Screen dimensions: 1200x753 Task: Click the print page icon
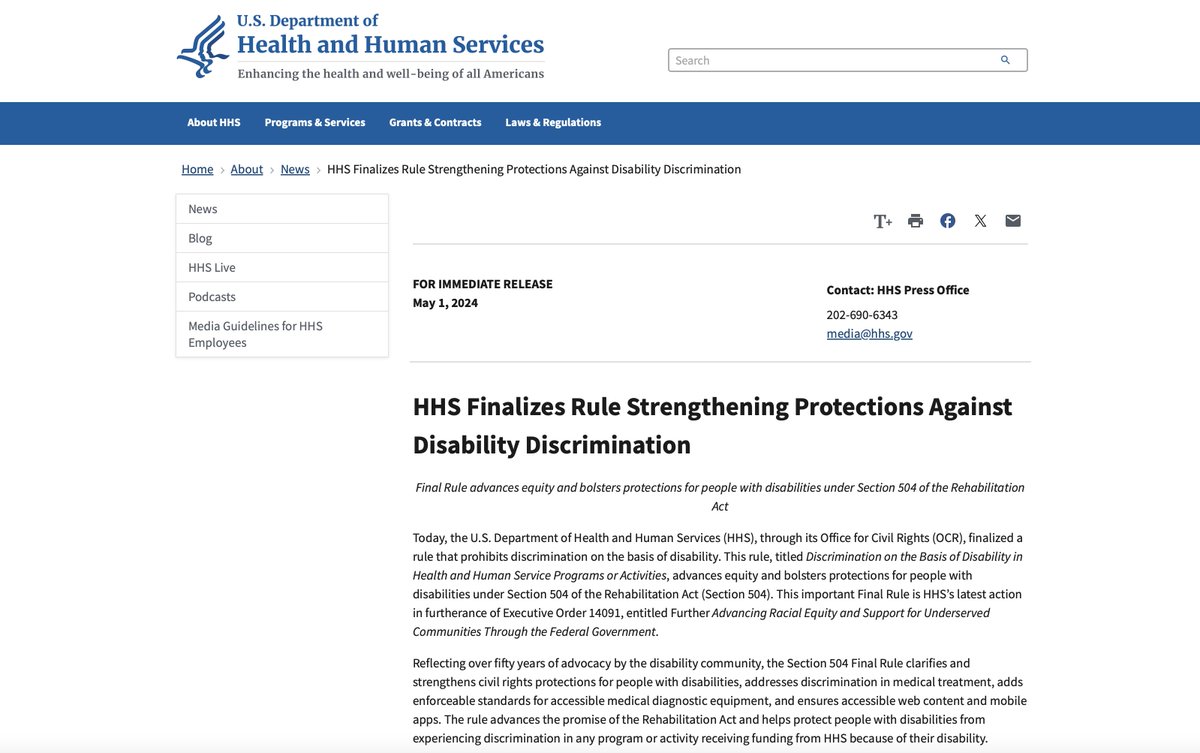[x=915, y=221]
